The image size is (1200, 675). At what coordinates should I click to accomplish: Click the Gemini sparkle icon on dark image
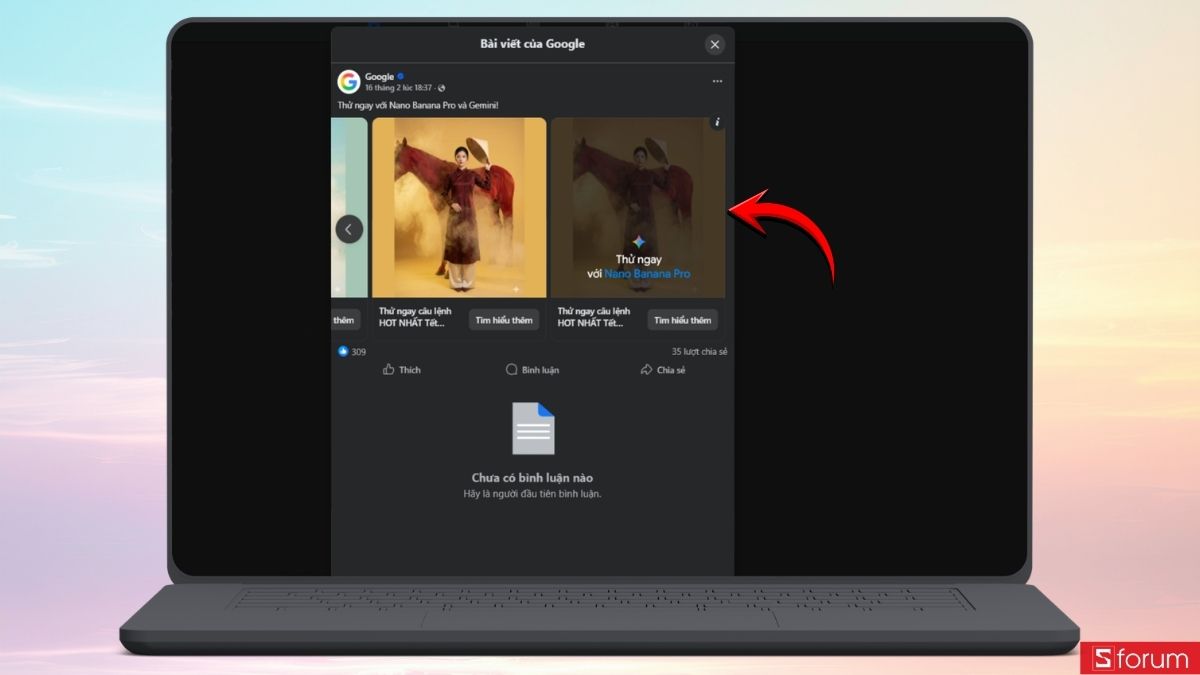[x=638, y=243]
